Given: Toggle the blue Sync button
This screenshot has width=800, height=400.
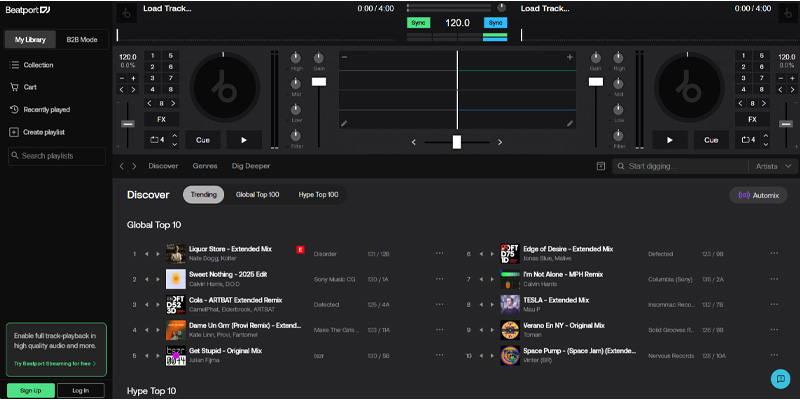Looking at the screenshot, I should (x=495, y=22).
